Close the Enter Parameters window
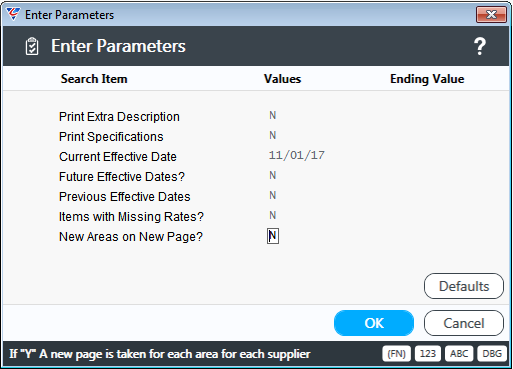The height and width of the screenshot is (369, 513). point(491,15)
